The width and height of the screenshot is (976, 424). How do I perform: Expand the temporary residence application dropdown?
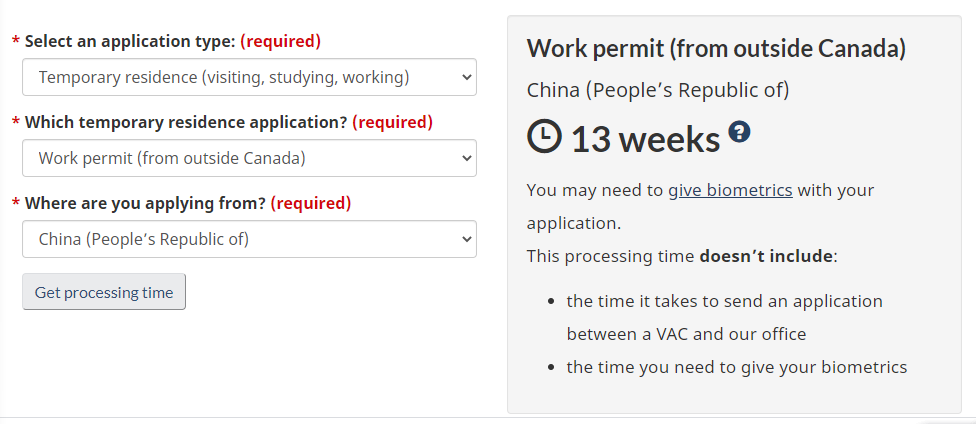point(249,158)
